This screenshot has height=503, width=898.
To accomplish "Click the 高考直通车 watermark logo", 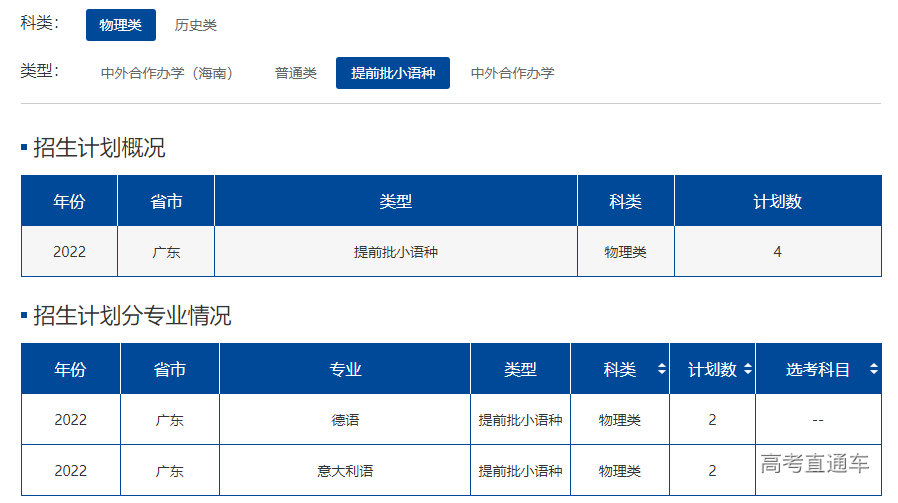I will [x=814, y=464].
